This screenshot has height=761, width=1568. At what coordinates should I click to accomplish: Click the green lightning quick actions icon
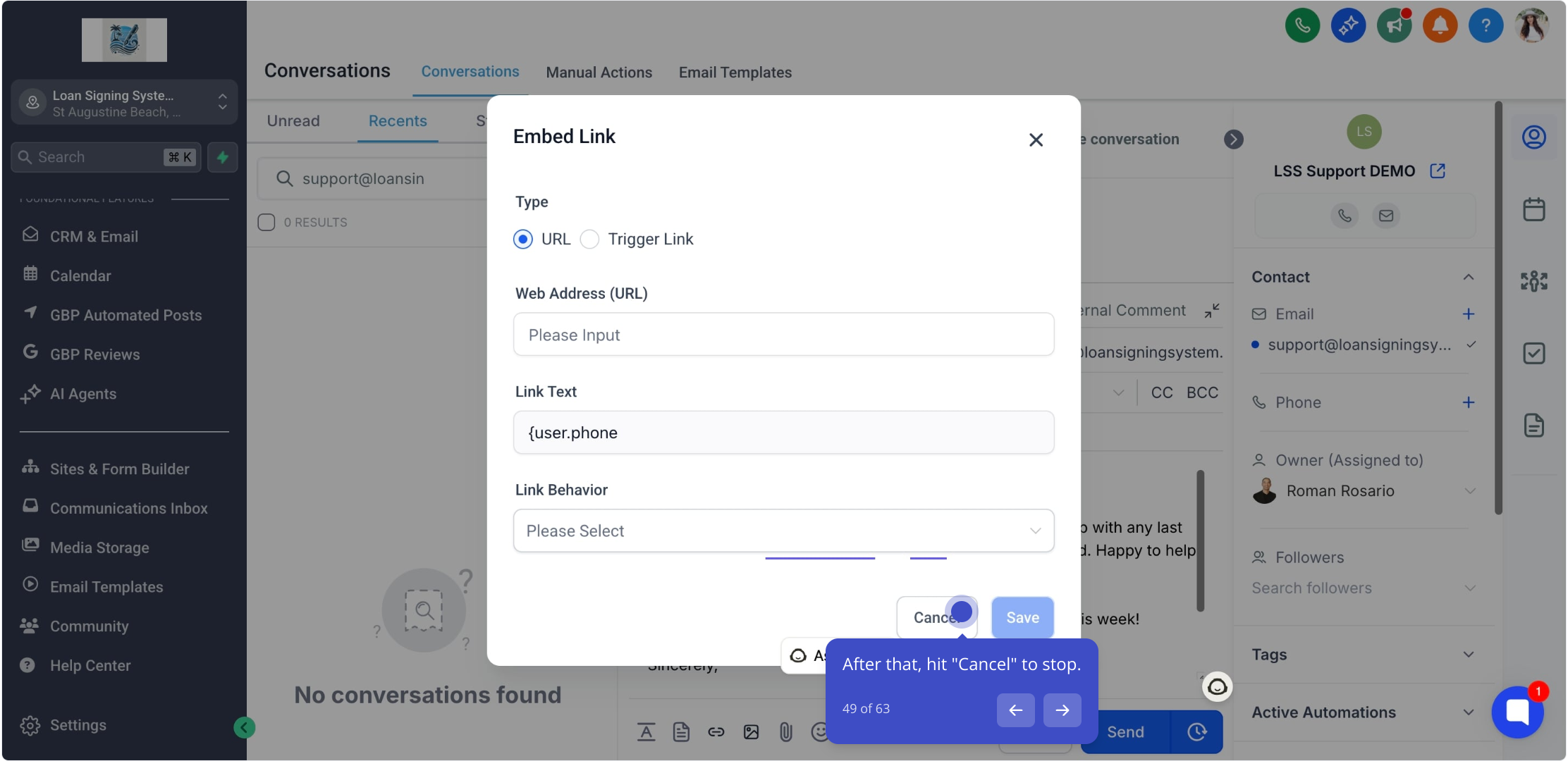(x=223, y=157)
